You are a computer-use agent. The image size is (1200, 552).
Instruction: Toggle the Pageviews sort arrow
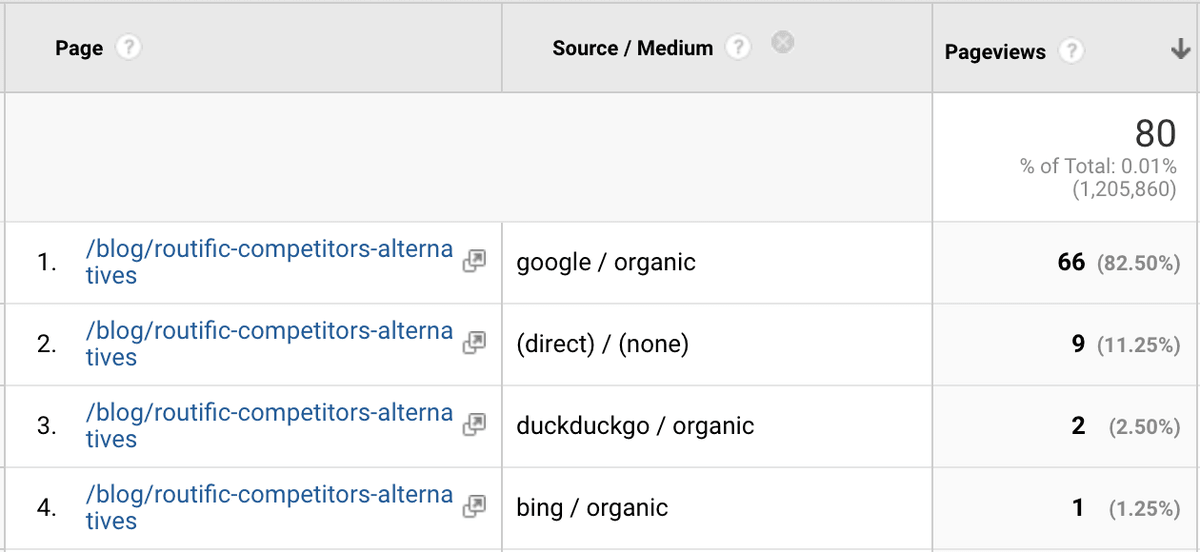coord(1180,51)
